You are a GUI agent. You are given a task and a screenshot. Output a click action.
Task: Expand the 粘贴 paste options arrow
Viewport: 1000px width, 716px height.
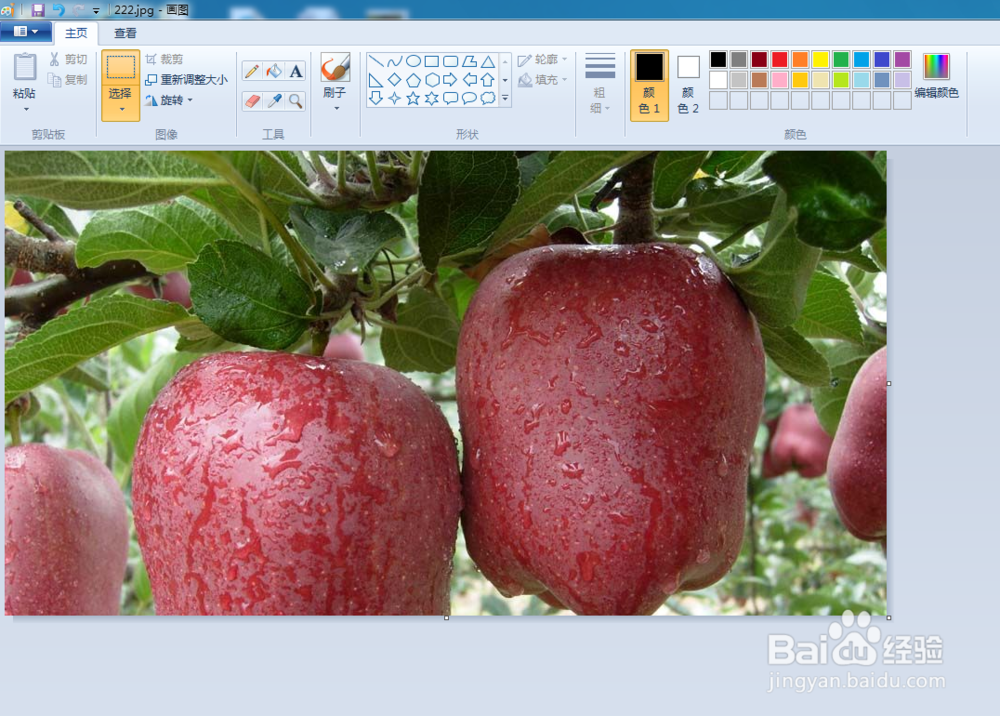click(x=26, y=109)
